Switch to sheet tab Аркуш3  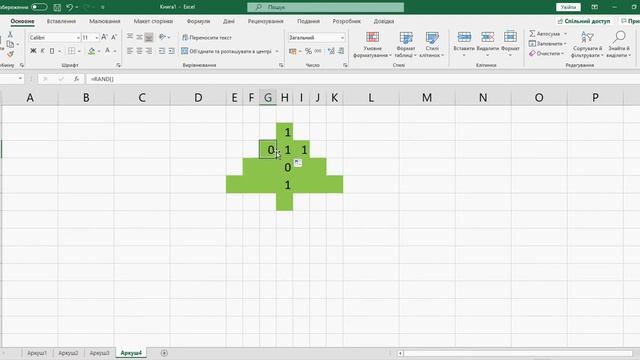pyautogui.click(x=100, y=353)
